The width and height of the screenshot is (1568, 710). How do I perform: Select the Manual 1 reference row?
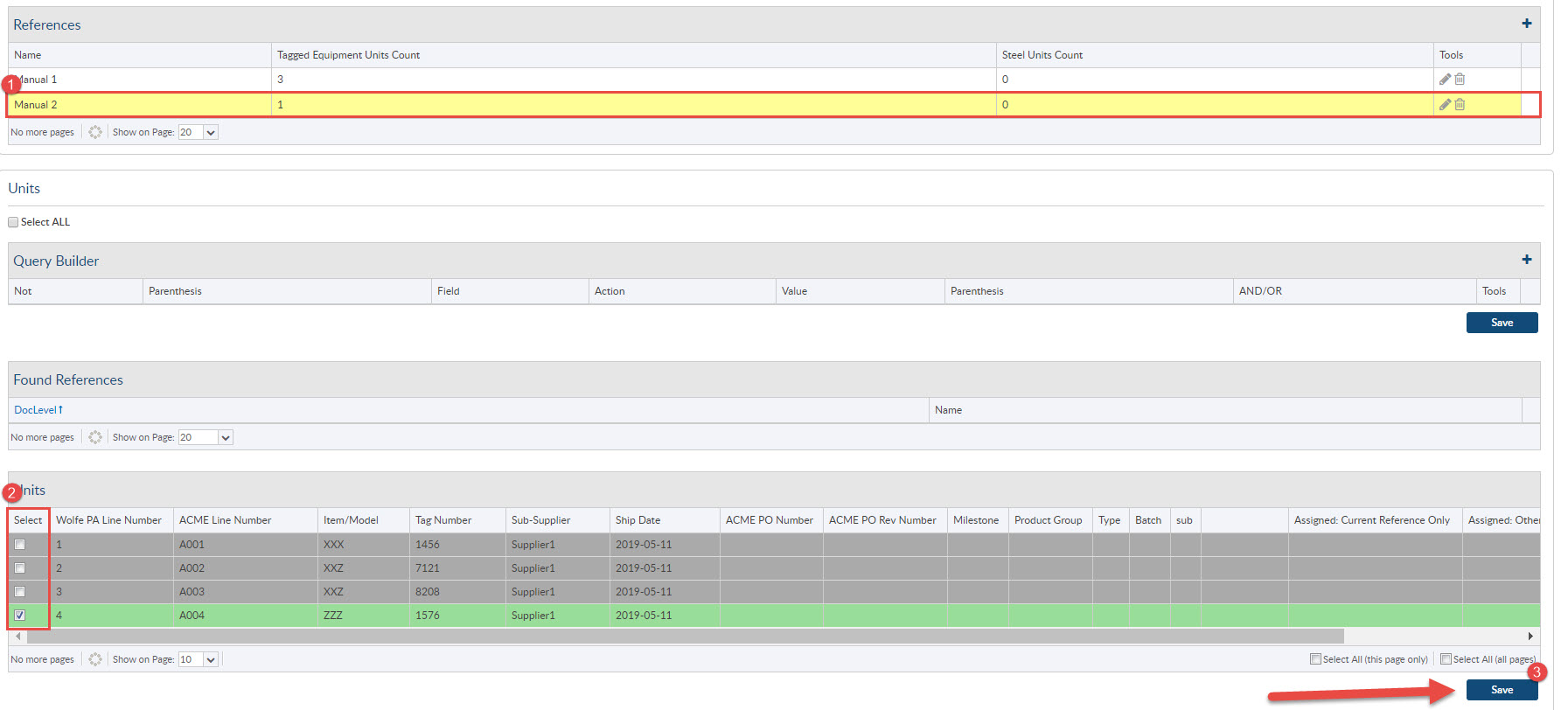tap(773, 79)
